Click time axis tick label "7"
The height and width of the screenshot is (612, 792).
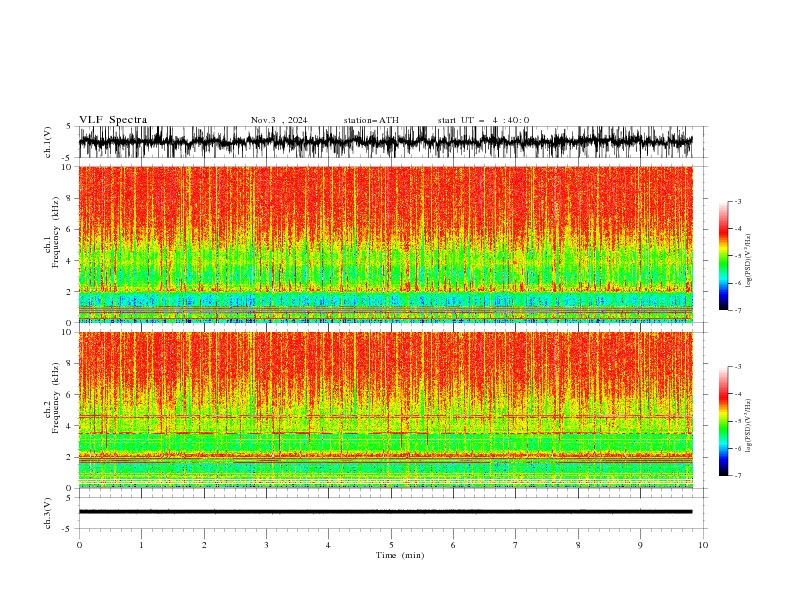point(516,545)
